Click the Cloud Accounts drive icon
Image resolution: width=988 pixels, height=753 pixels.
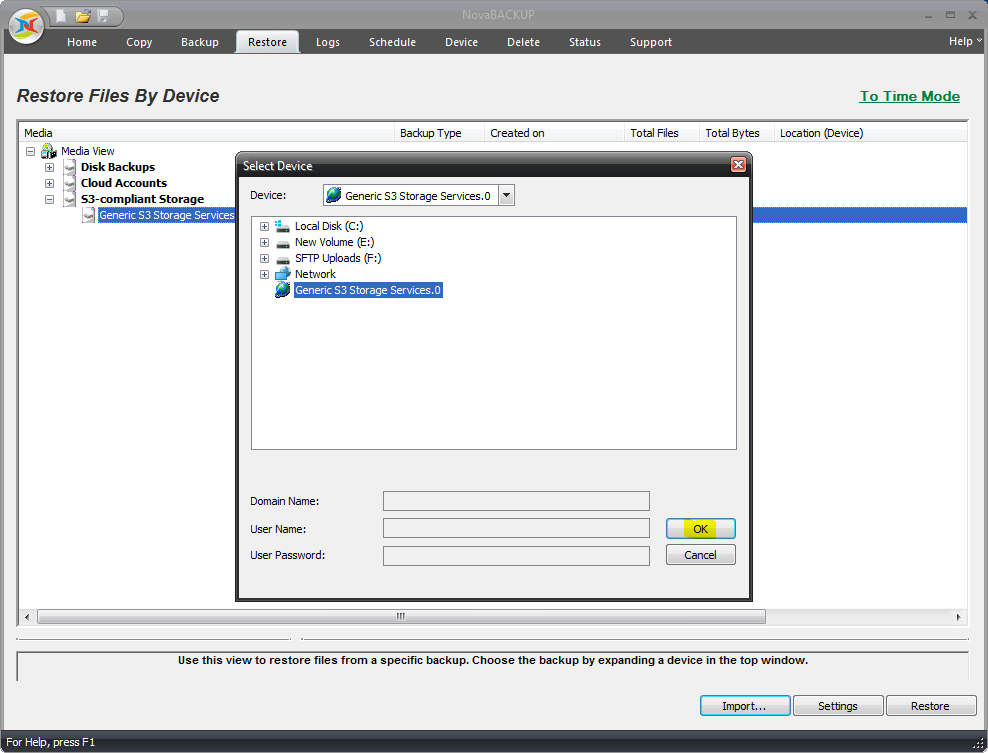tap(70, 183)
